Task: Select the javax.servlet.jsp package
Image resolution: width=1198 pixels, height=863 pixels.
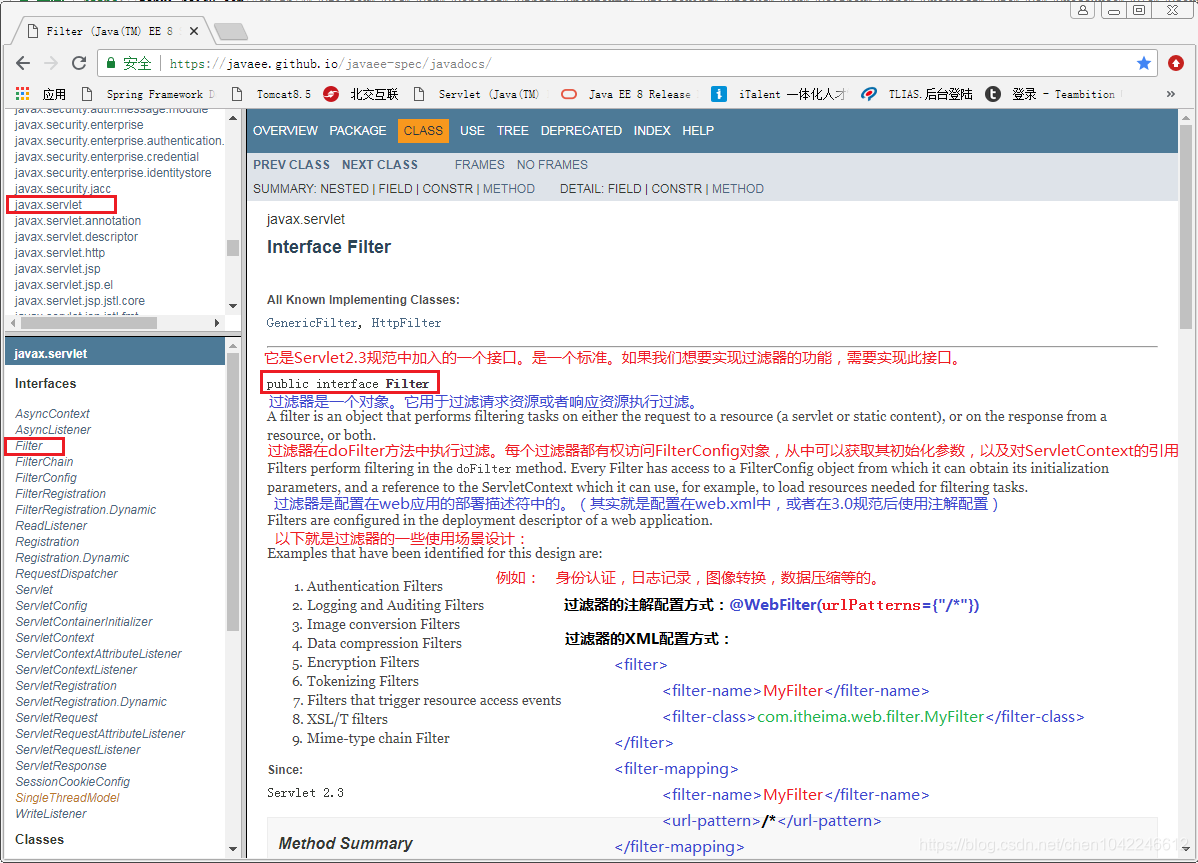Action: (57, 269)
